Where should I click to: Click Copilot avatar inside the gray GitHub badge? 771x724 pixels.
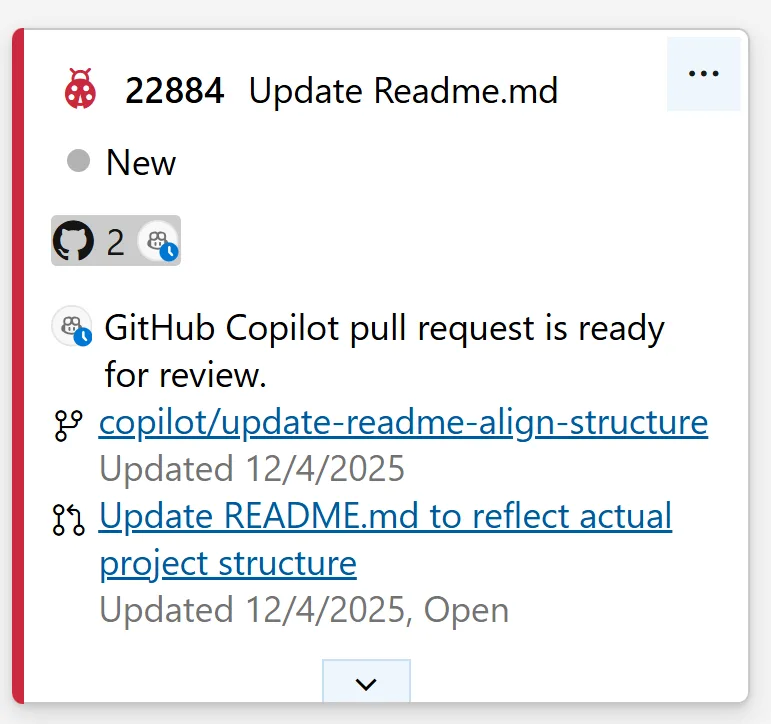pos(158,241)
